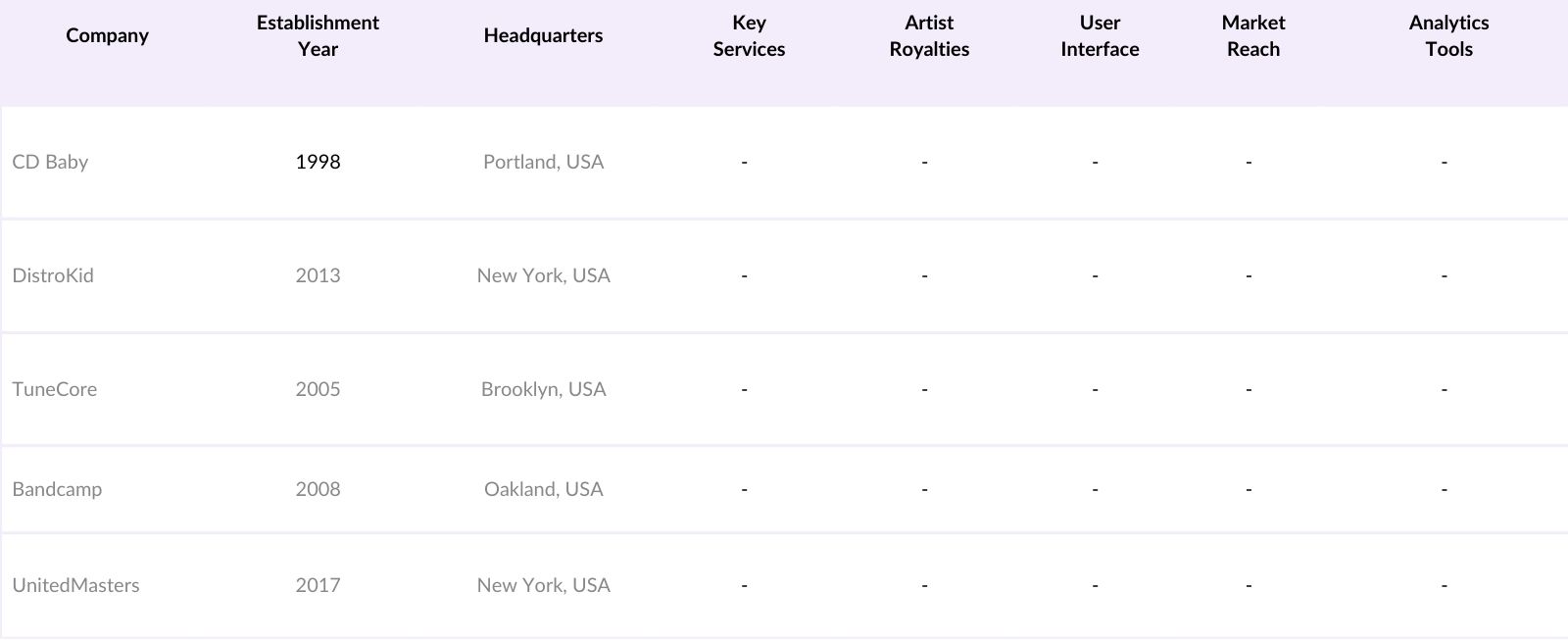Select the UnitedMasters company cell
This screenshot has height=640, width=1568.
[76, 585]
